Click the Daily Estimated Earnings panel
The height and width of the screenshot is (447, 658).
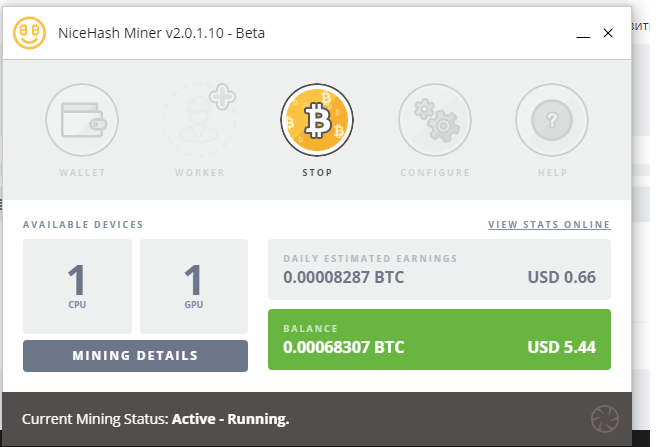(439, 269)
